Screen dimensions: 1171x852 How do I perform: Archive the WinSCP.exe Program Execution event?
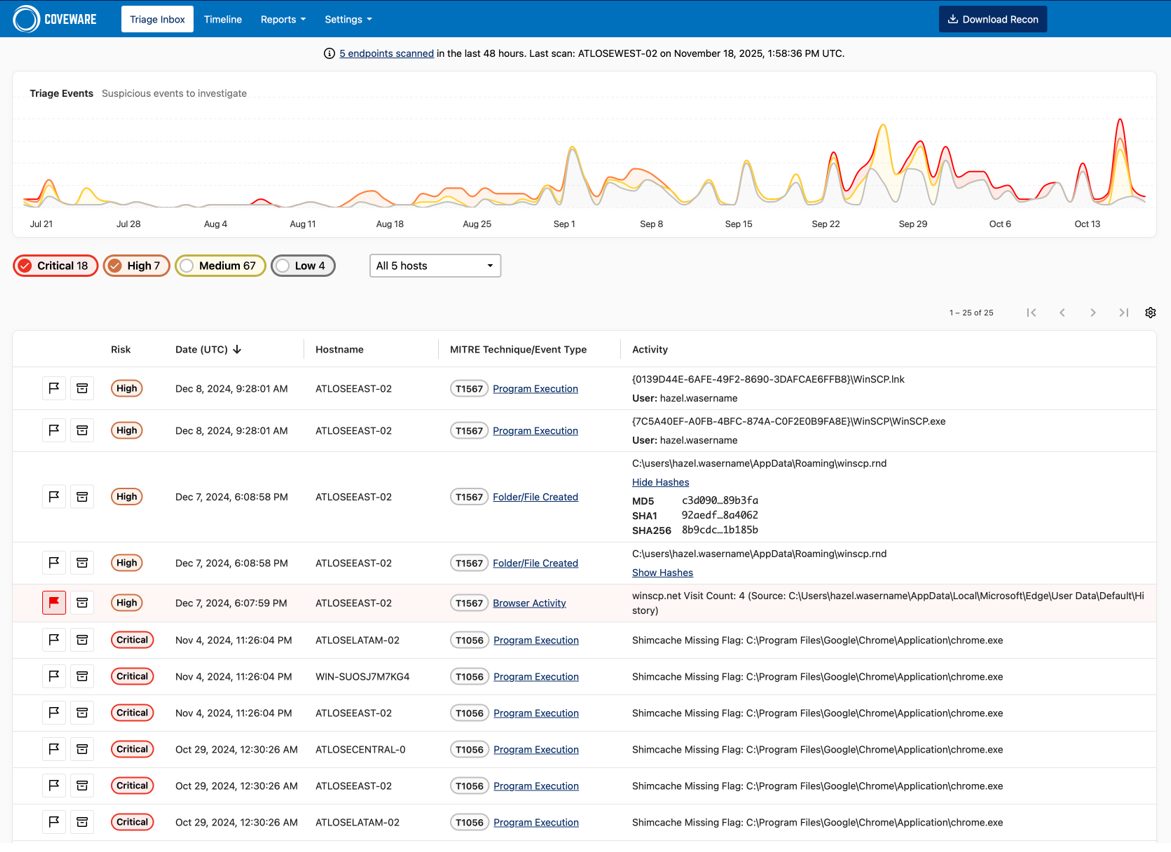(82, 430)
